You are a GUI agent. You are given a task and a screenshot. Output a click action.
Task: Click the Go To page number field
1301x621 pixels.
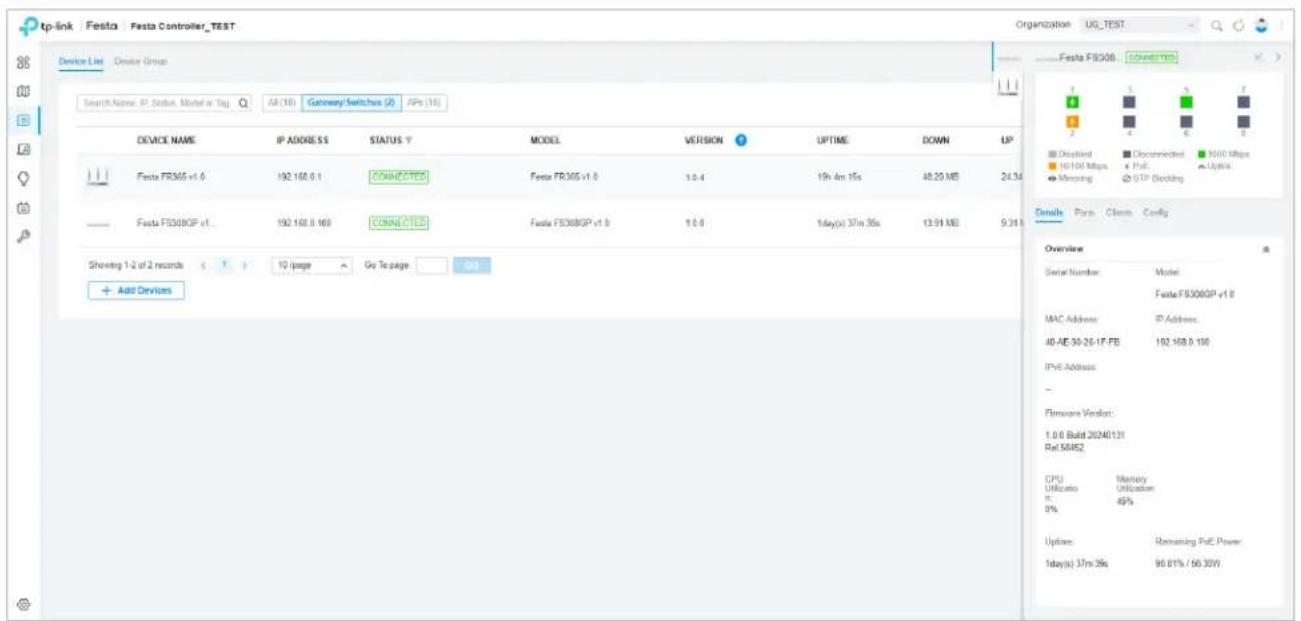tap(431, 265)
